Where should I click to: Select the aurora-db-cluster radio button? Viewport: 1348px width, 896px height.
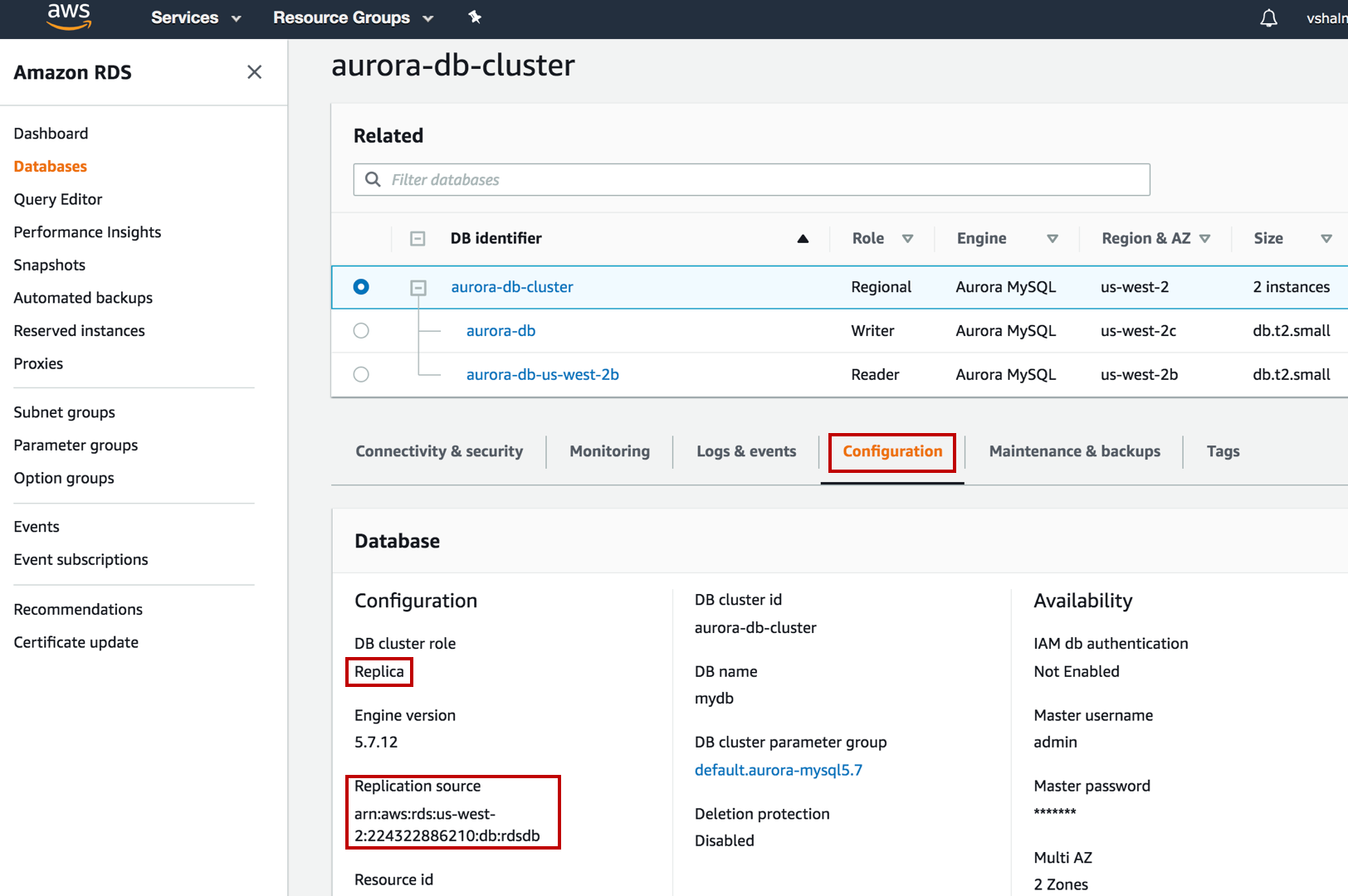[361, 287]
